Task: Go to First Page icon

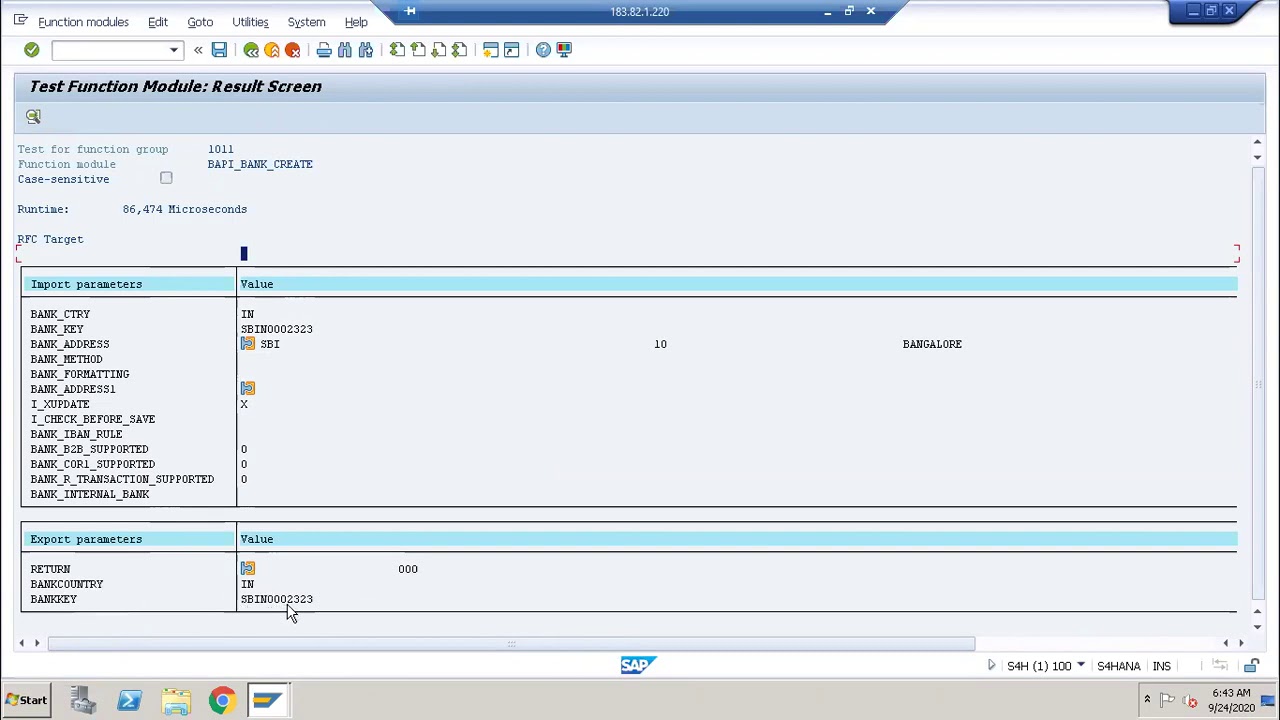Action: point(397,50)
